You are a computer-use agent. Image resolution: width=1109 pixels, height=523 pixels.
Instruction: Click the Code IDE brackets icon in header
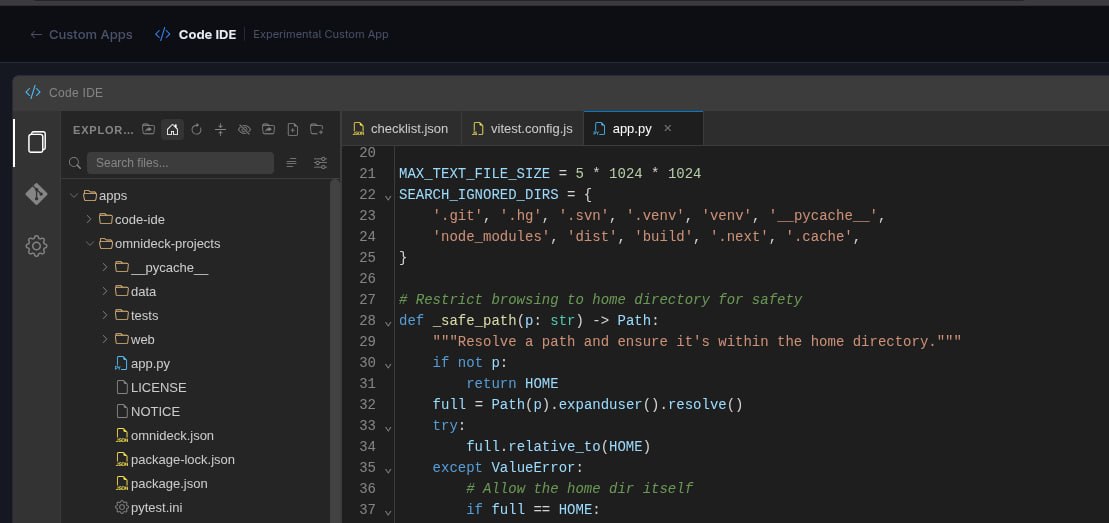pos(163,34)
